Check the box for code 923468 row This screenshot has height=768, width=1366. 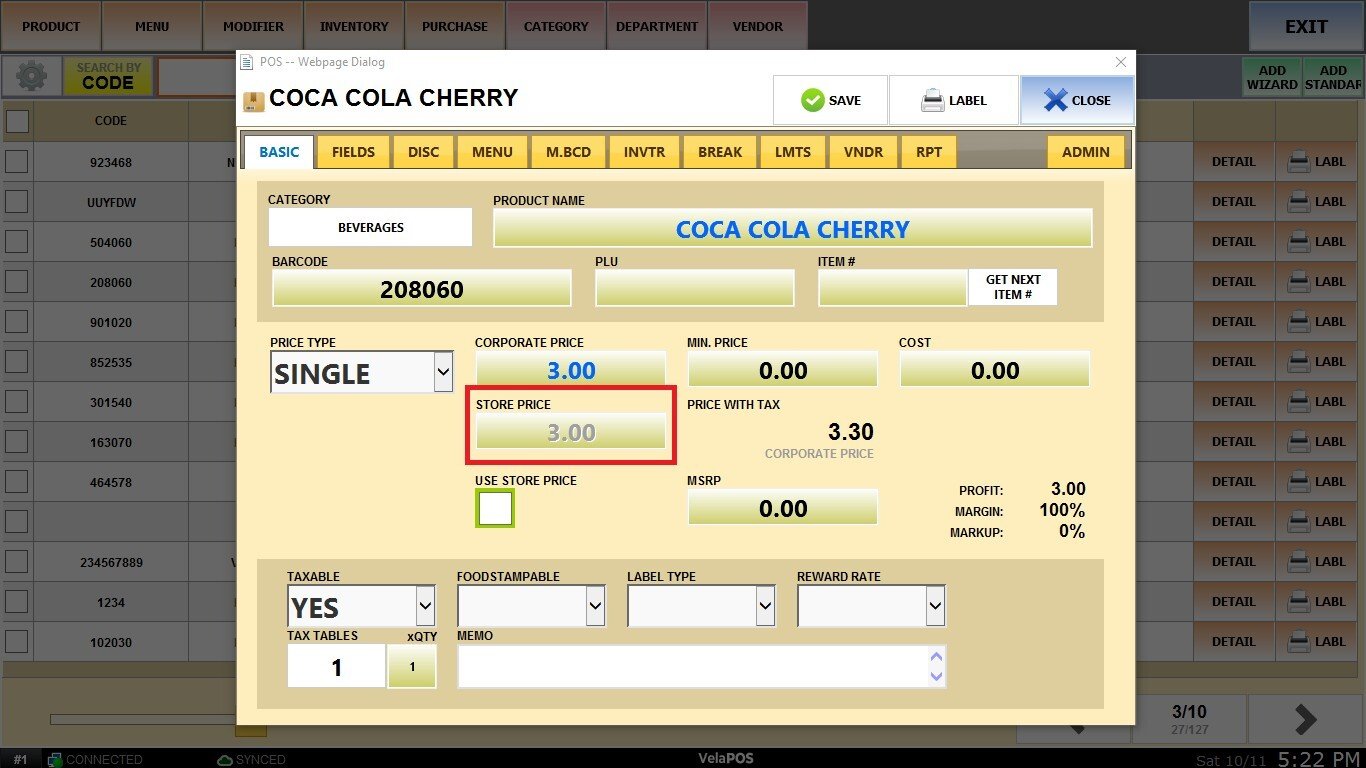pos(17,162)
